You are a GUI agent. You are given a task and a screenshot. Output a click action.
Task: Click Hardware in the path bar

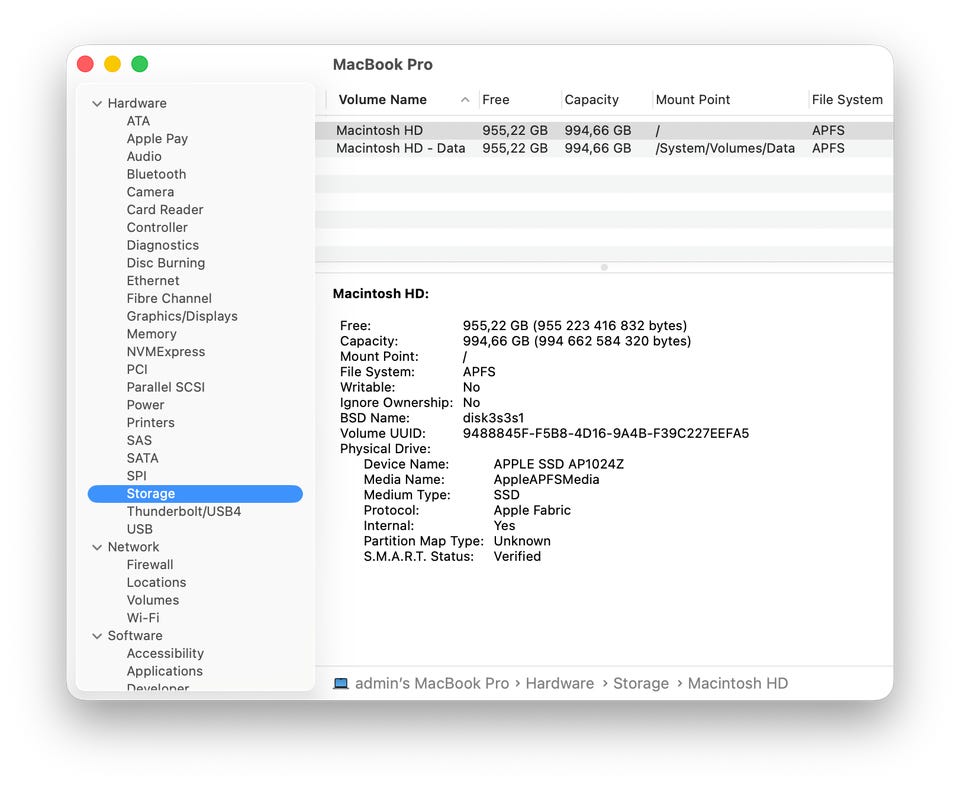point(559,684)
